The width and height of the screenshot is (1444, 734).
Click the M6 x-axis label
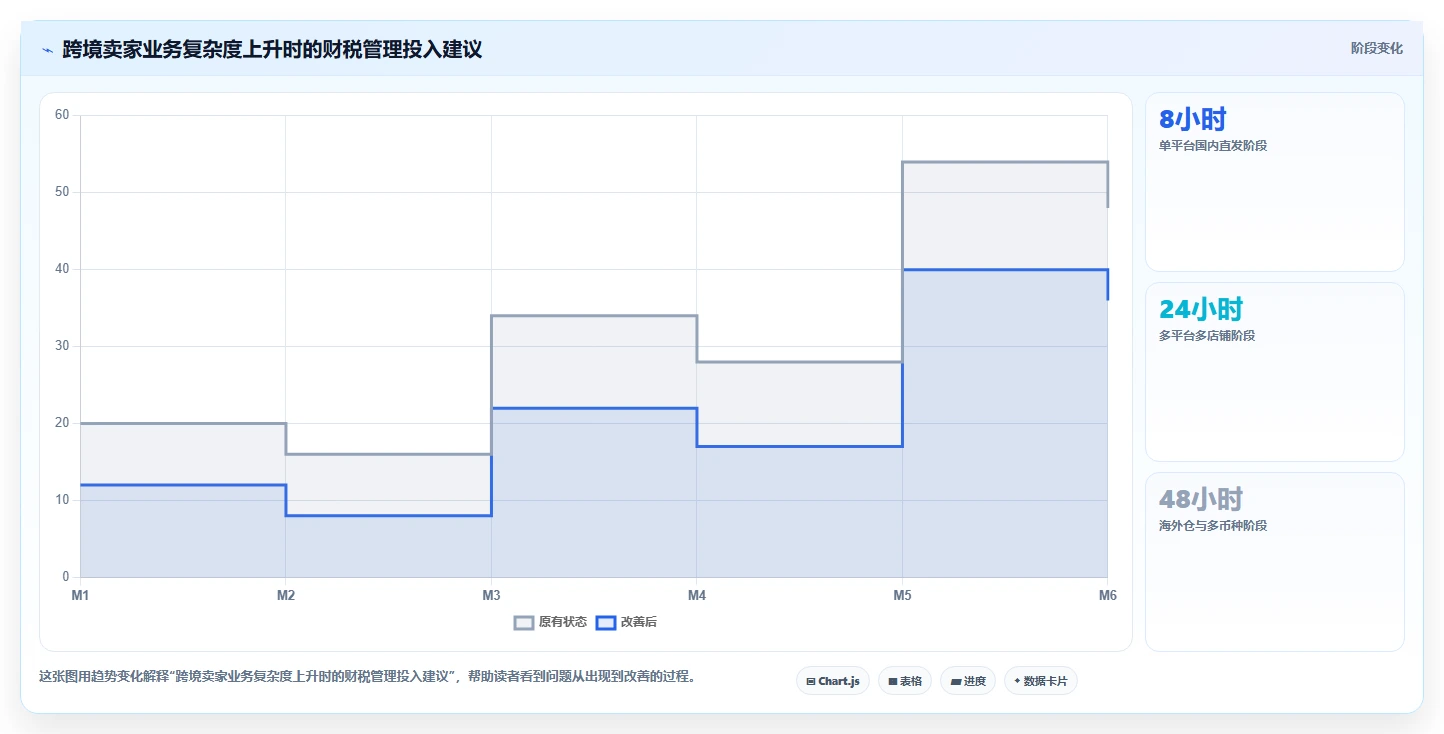[x=1107, y=595]
